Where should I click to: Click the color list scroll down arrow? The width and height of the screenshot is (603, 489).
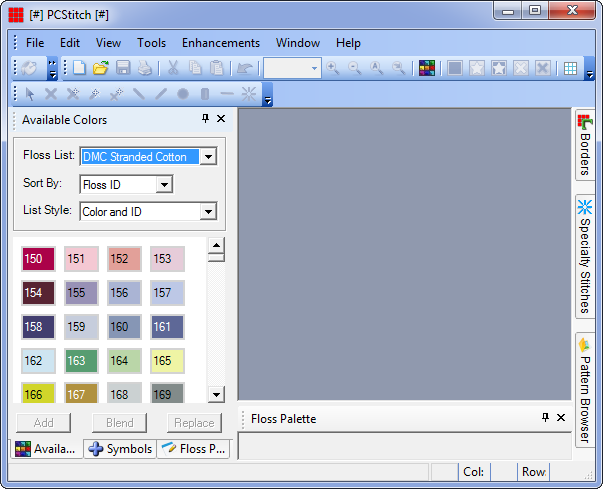point(217,394)
